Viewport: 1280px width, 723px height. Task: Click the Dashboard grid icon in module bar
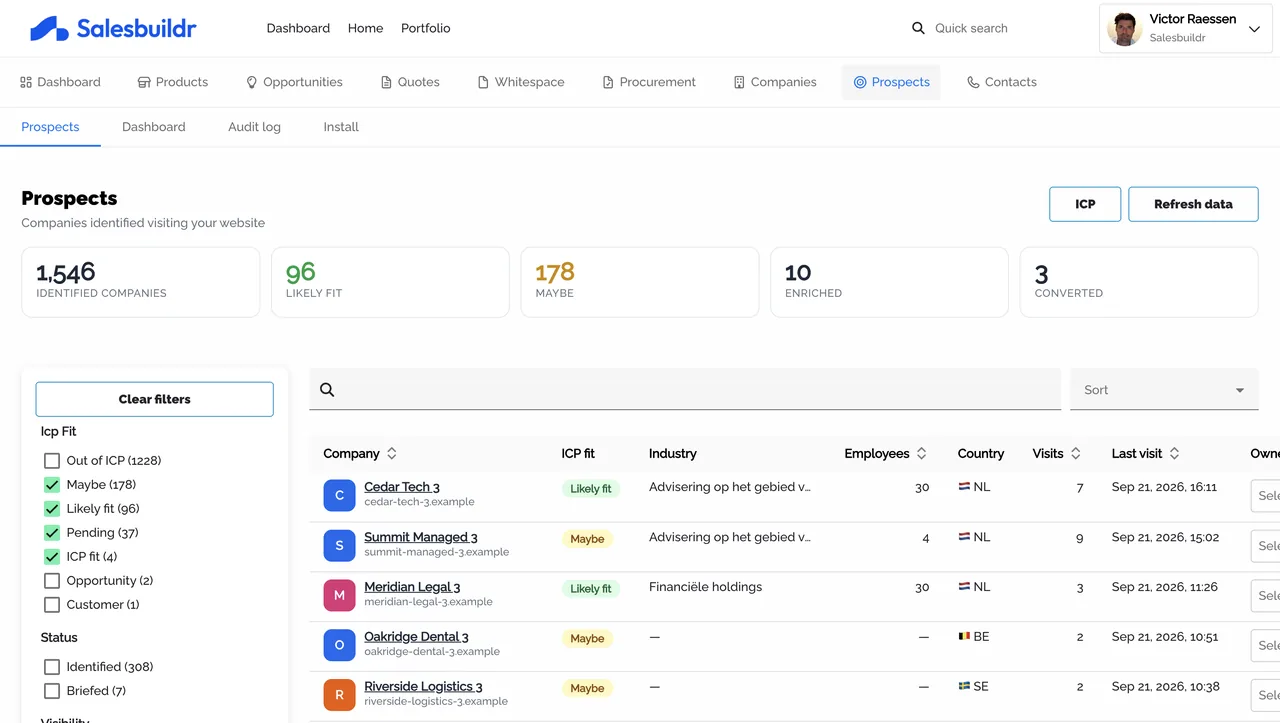point(26,82)
